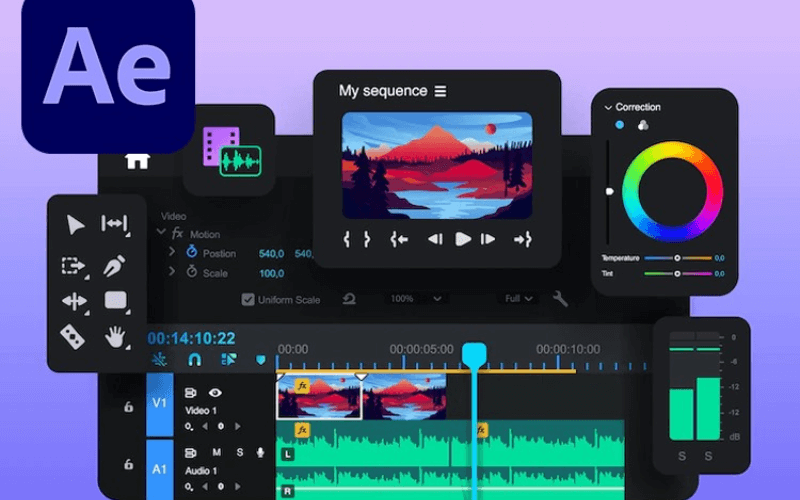Select the Pen tool

[x=114, y=267]
